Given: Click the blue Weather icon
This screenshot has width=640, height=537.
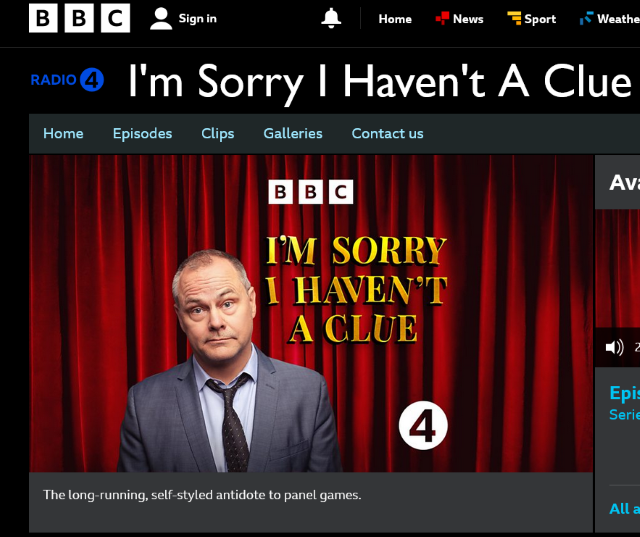Looking at the screenshot, I should (587, 18).
